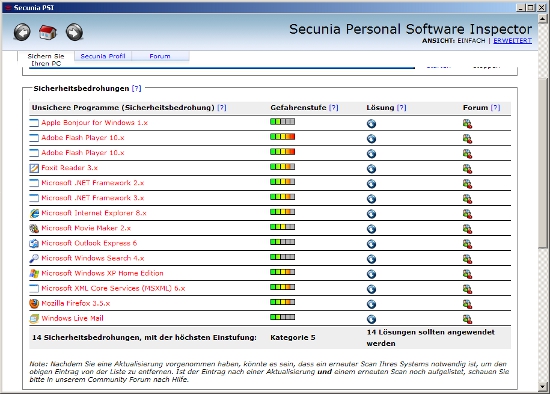Open Microsoft Windows Search 4.x entry

(93, 258)
